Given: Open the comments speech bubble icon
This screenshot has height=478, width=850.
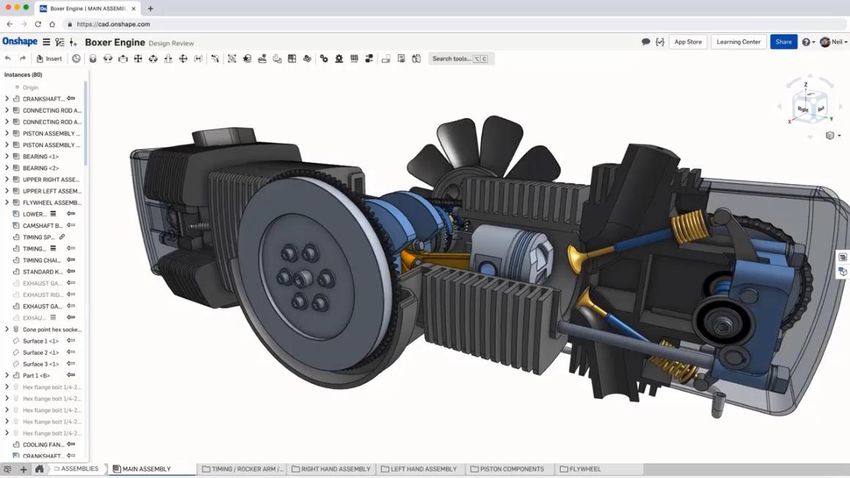Looking at the screenshot, I should coord(646,42).
